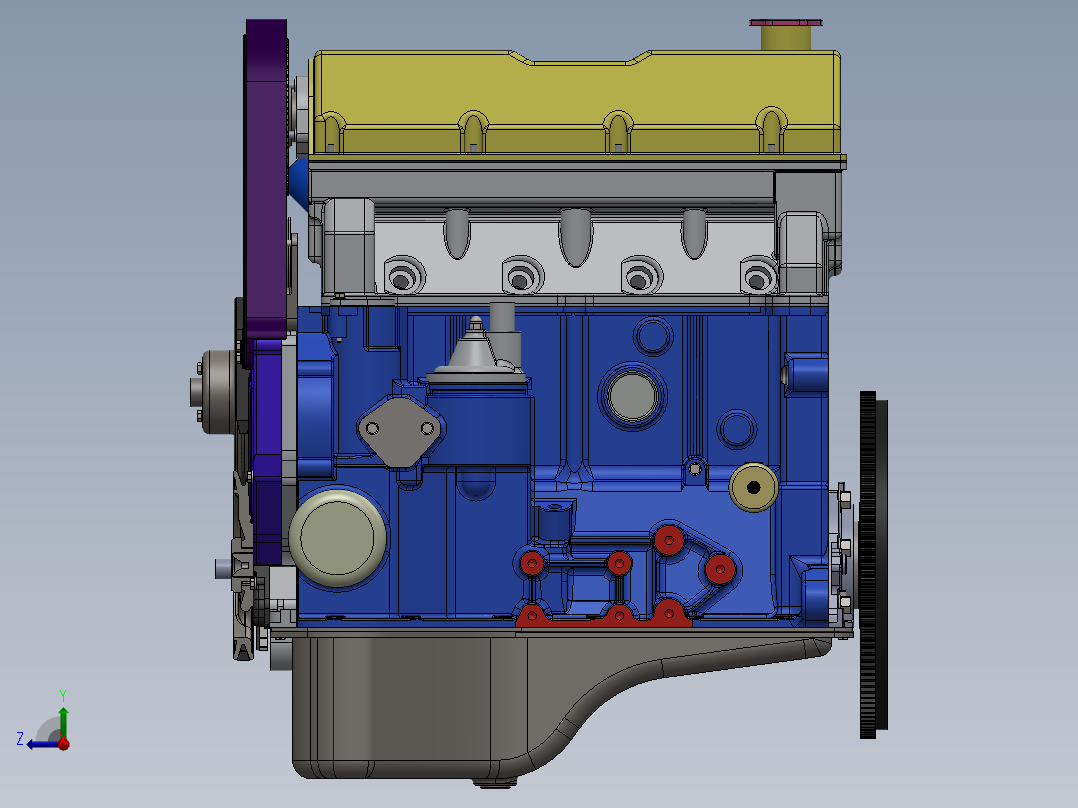Select the oil drain plug under the pan
This screenshot has height=808, width=1078.
pyautogui.click(x=494, y=783)
